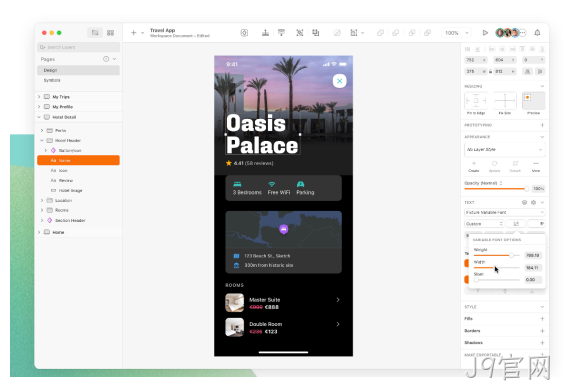Click the Search Layers field

click(78, 47)
